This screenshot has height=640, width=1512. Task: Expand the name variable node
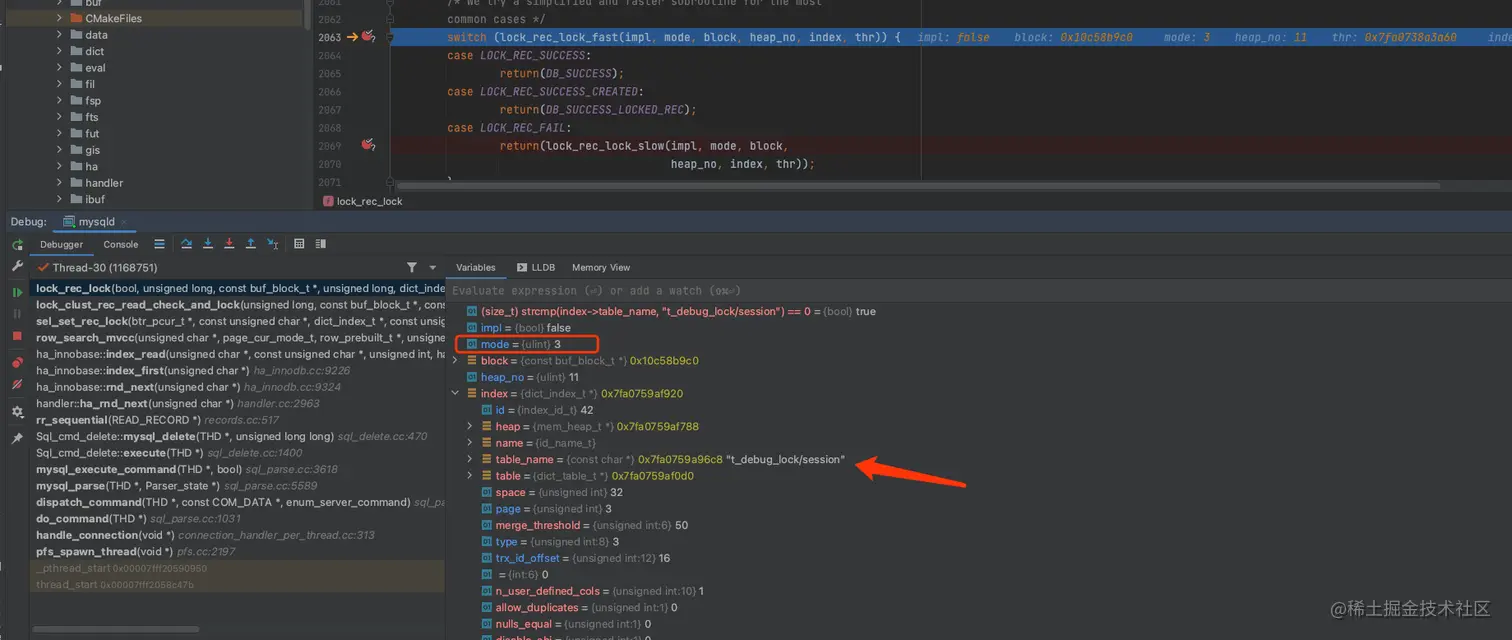tap(471, 442)
